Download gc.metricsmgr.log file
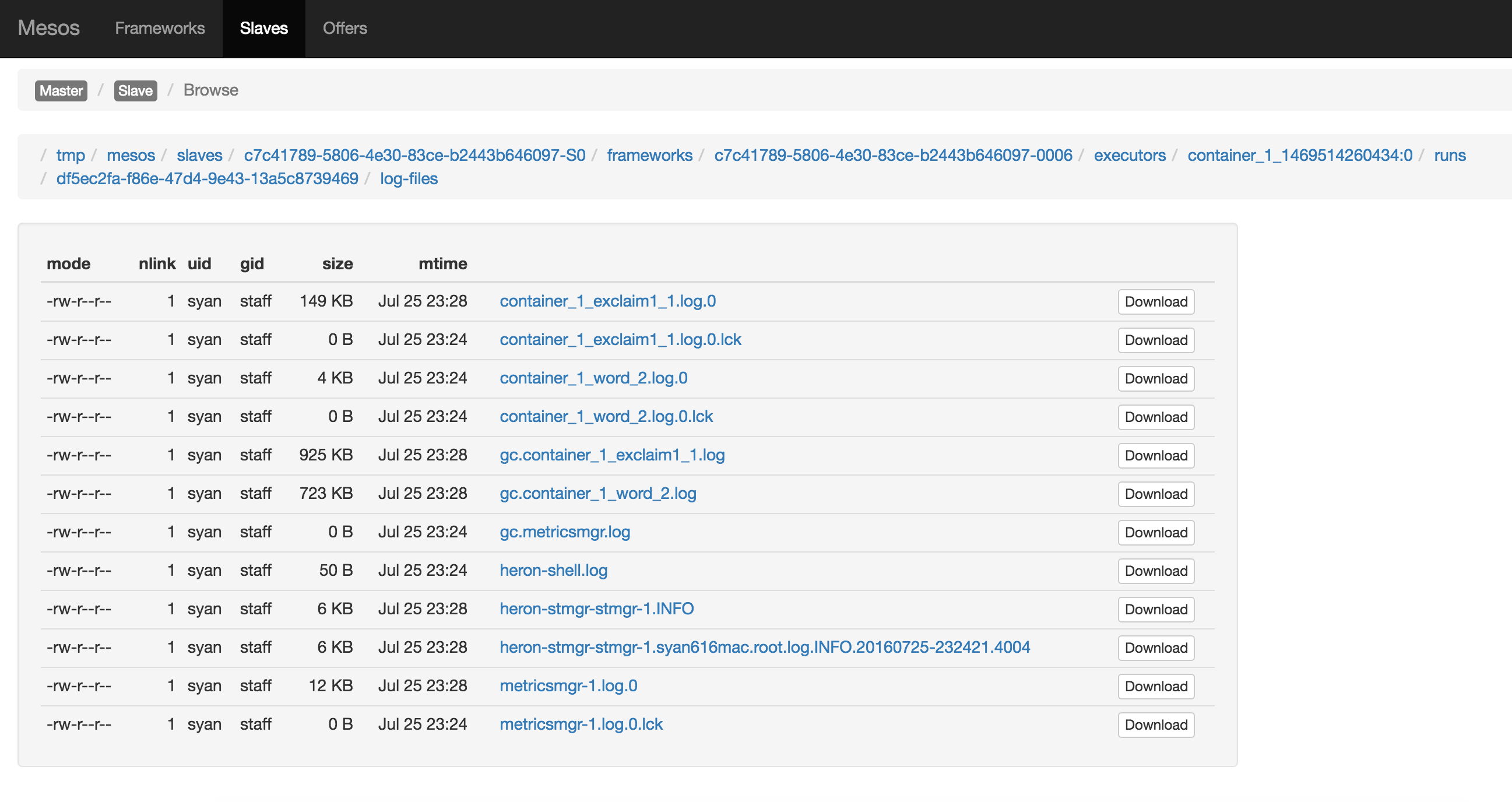1512x802 pixels. (1155, 531)
